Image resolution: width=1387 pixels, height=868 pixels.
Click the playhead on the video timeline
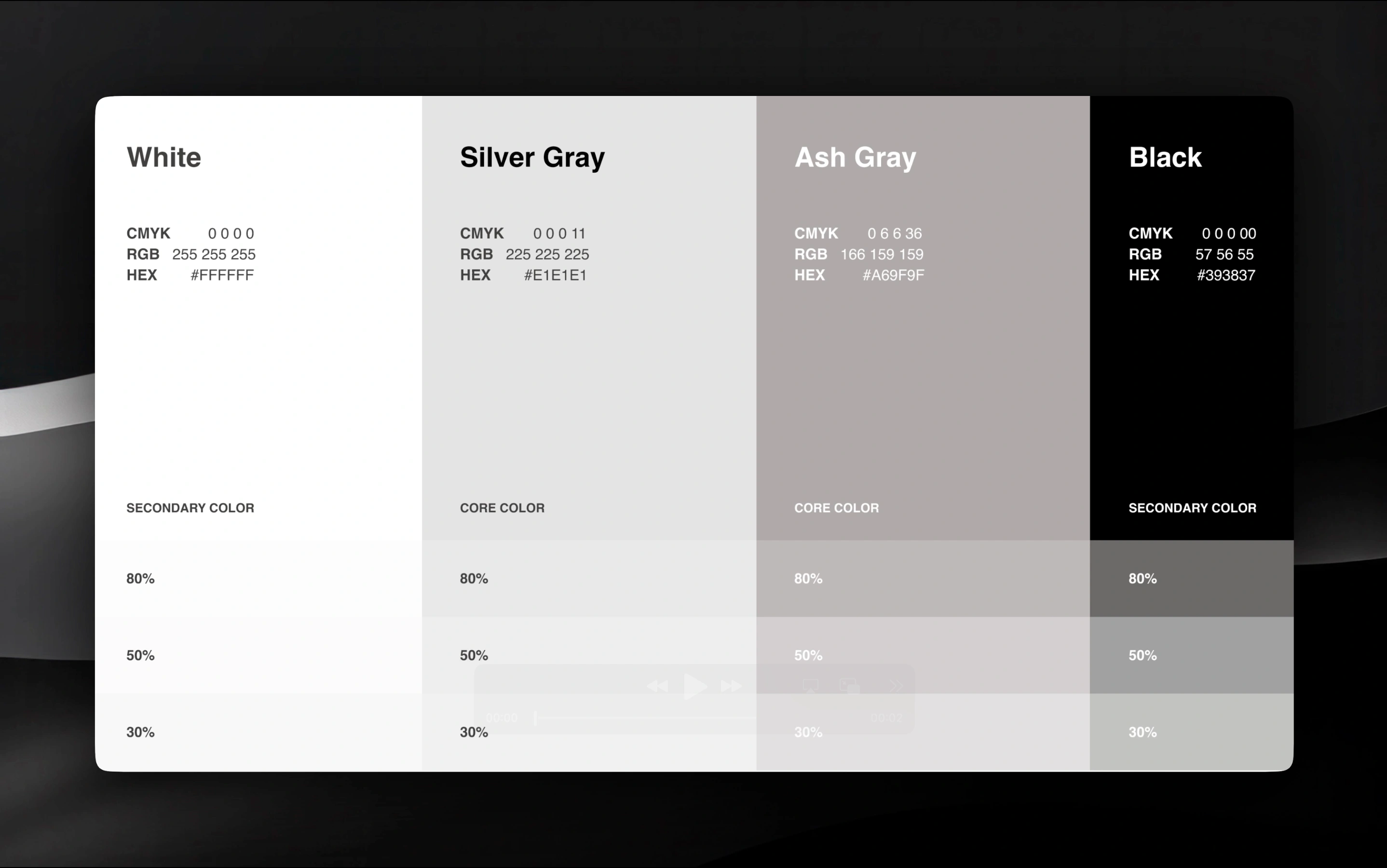(x=534, y=717)
